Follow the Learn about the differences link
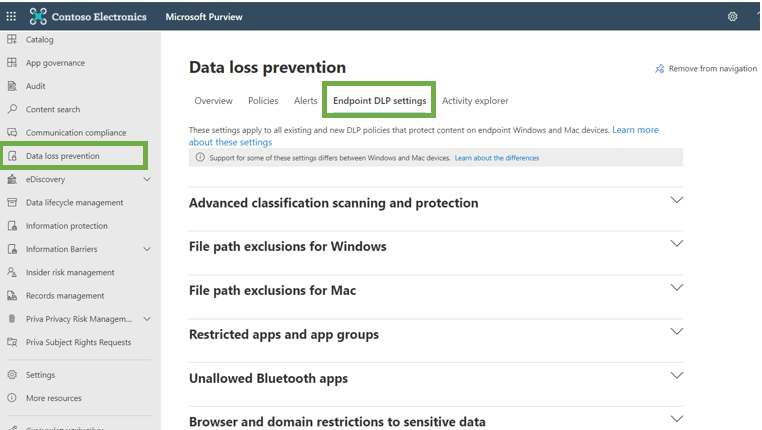Viewport: 762px width, 430px height. pos(496,158)
